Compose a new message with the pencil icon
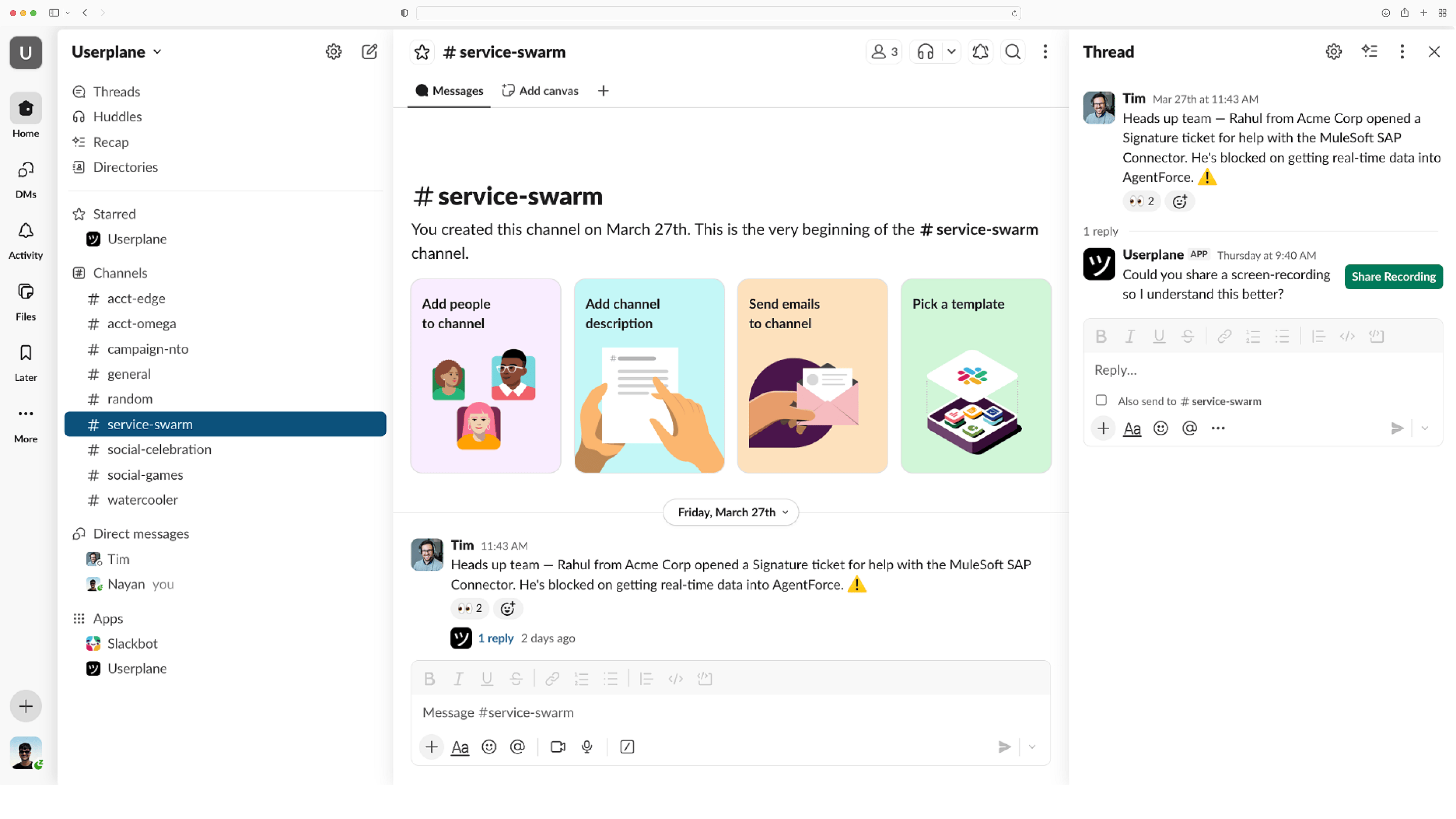 coord(370,52)
